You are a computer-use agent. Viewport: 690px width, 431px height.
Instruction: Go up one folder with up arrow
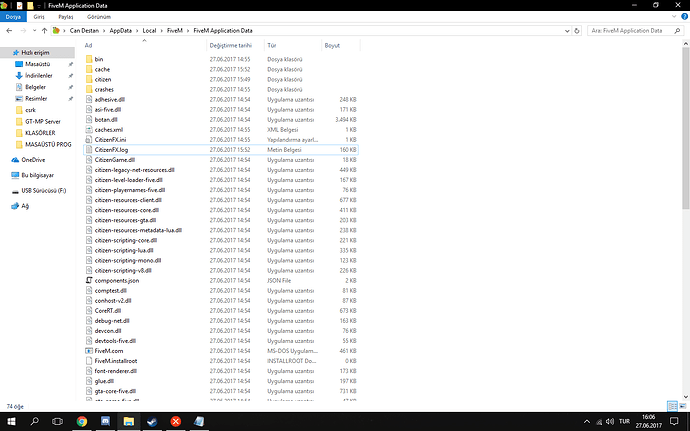click(44, 31)
